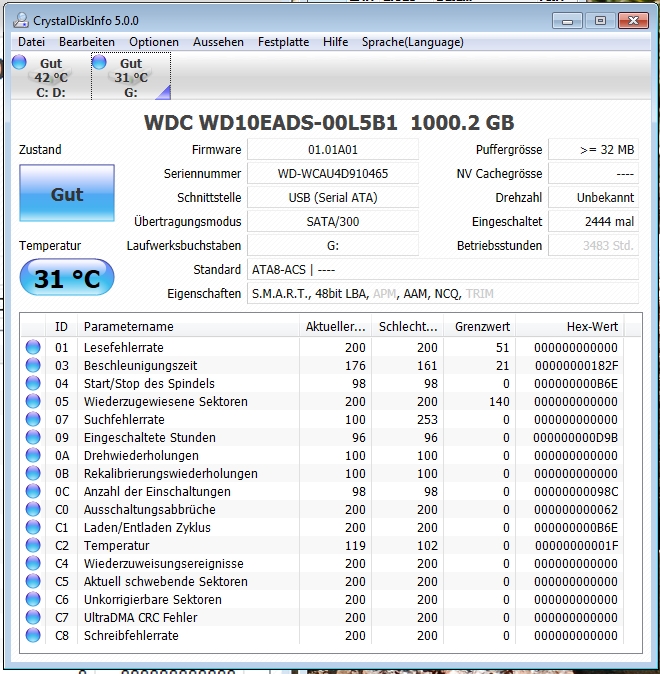The width and height of the screenshot is (660, 674).
Task: Click the status circle for Wiederzugewiesene Sektoren
Action: pyautogui.click(x=33, y=401)
